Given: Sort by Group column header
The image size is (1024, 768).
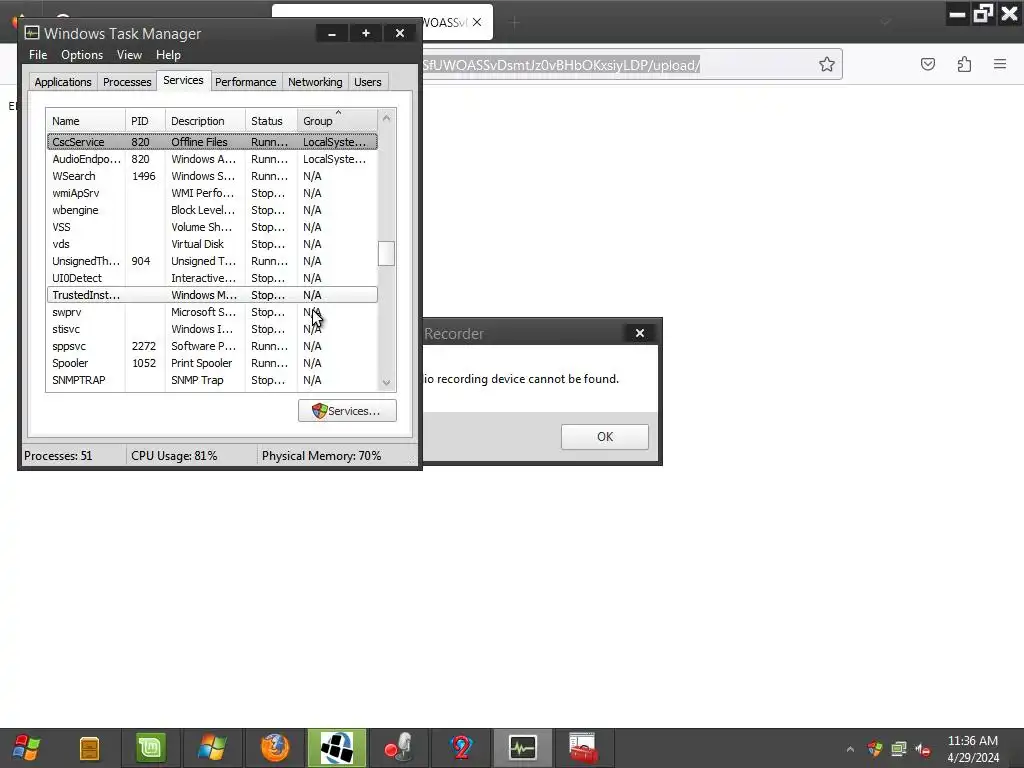Looking at the screenshot, I should pyautogui.click(x=337, y=121).
